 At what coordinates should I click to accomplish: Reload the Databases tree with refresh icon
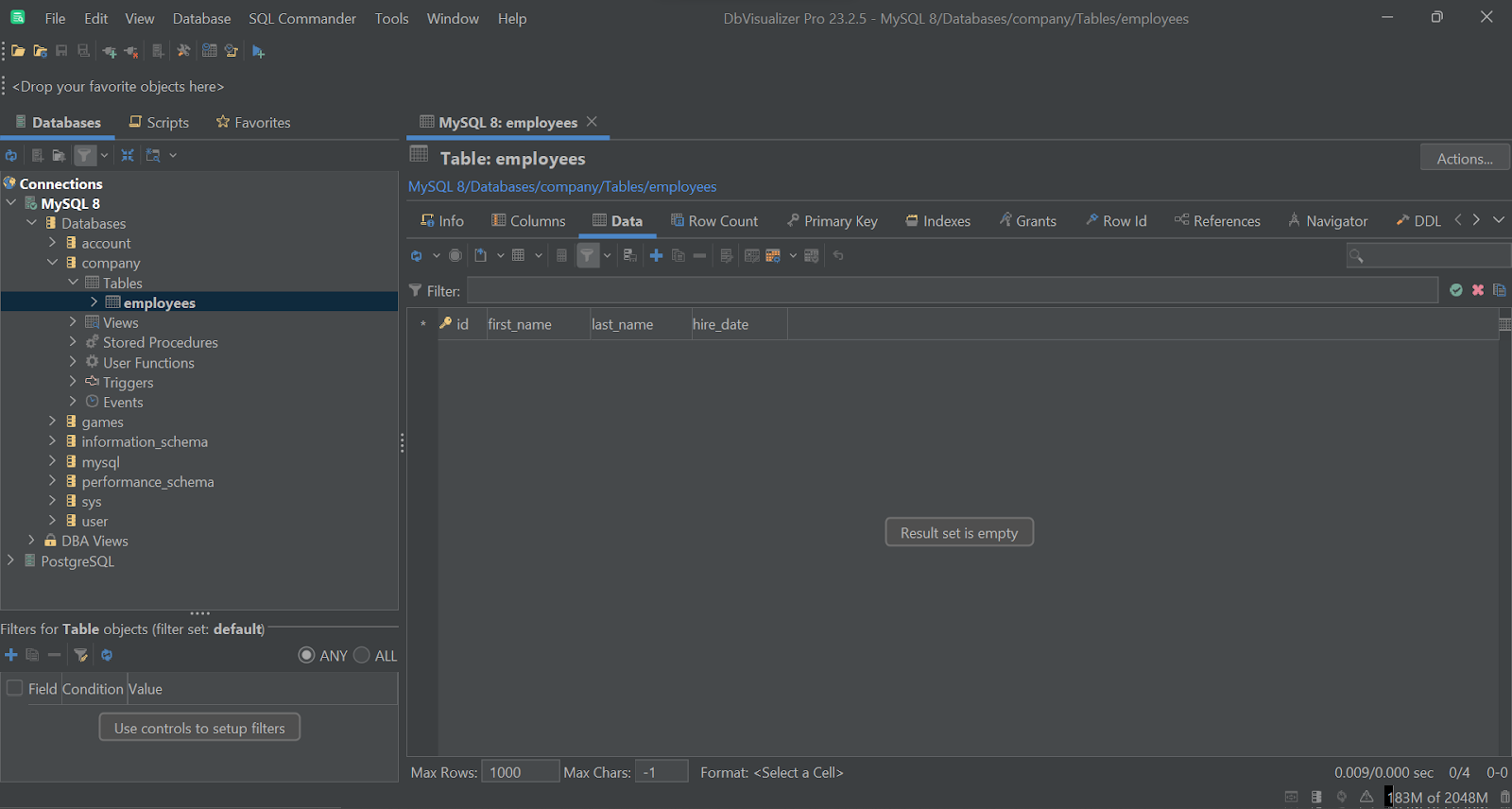point(11,155)
